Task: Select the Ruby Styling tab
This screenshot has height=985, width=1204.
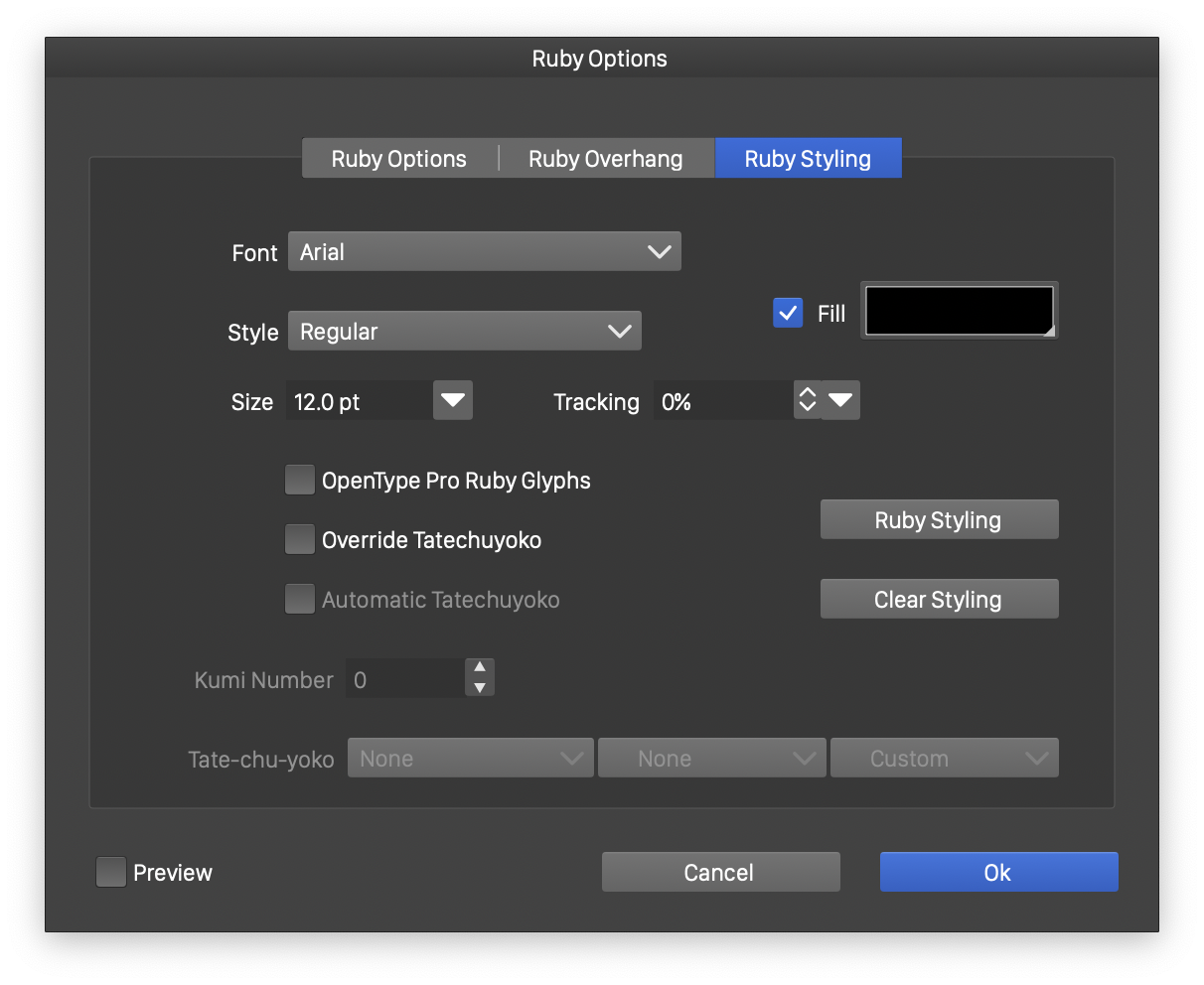Action: (808, 159)
